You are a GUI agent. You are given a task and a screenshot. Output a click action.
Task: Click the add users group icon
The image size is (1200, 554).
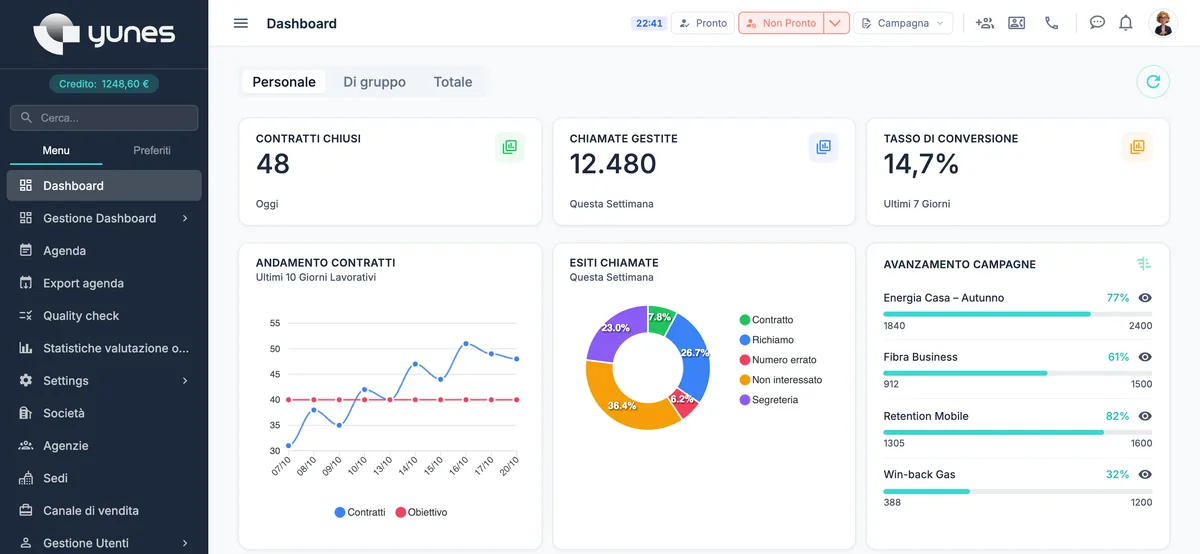(x=985, y=23)
